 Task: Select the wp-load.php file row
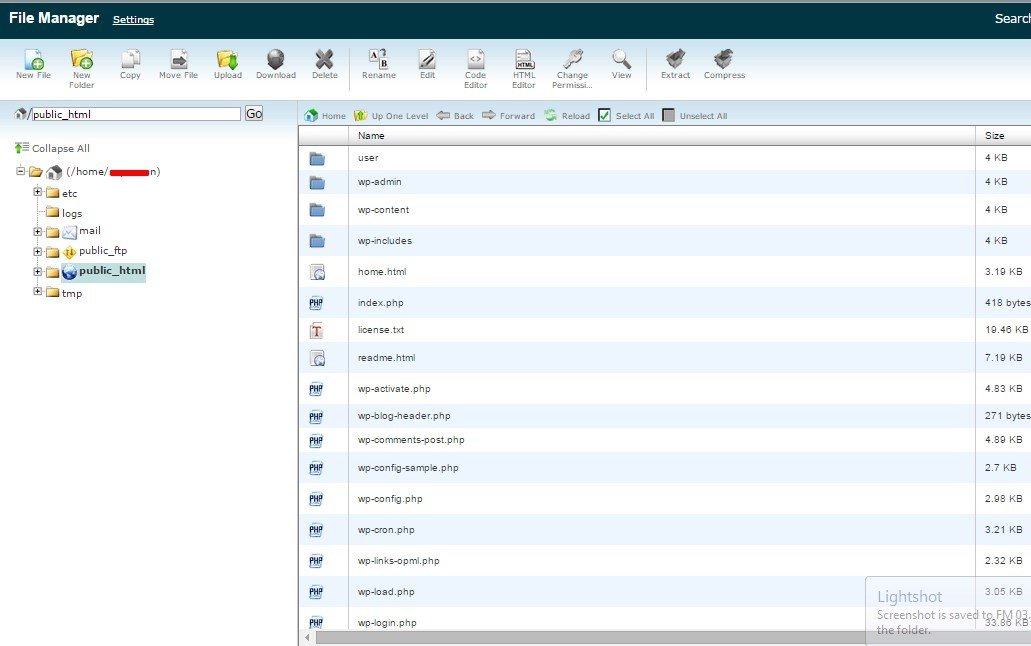[665, 592]
